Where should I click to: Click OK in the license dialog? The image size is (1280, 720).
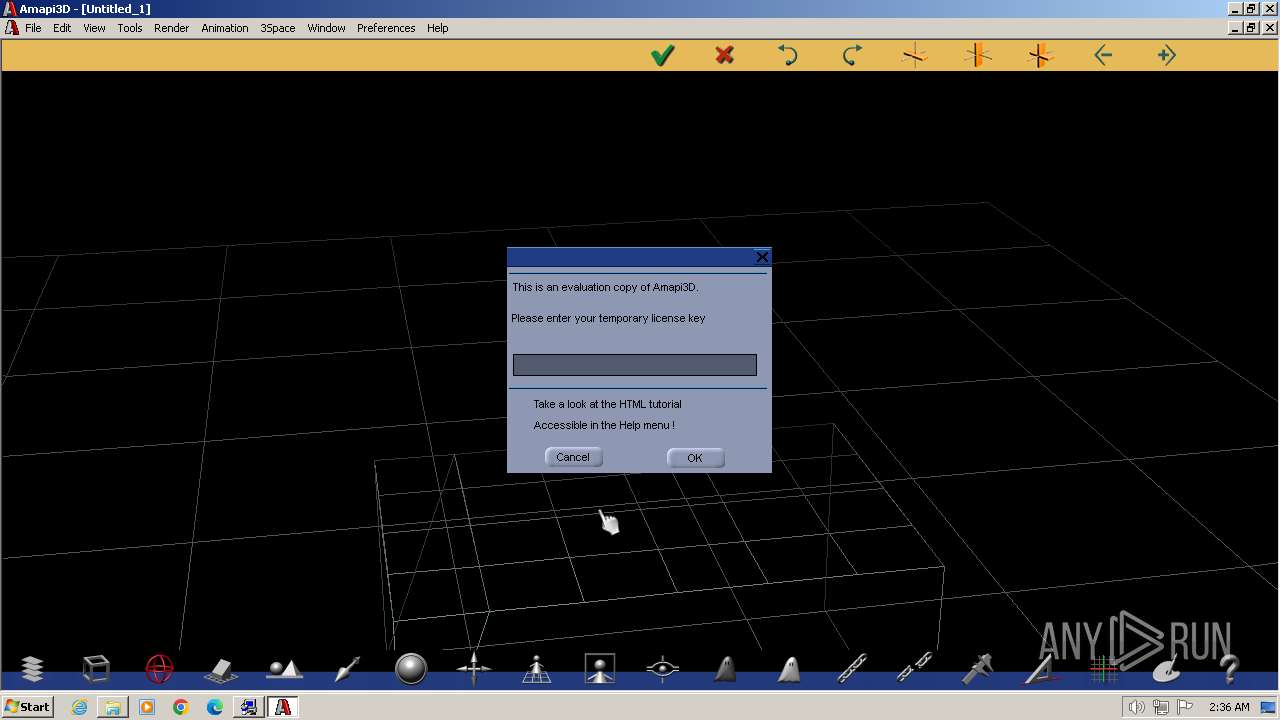click(695, 458)
